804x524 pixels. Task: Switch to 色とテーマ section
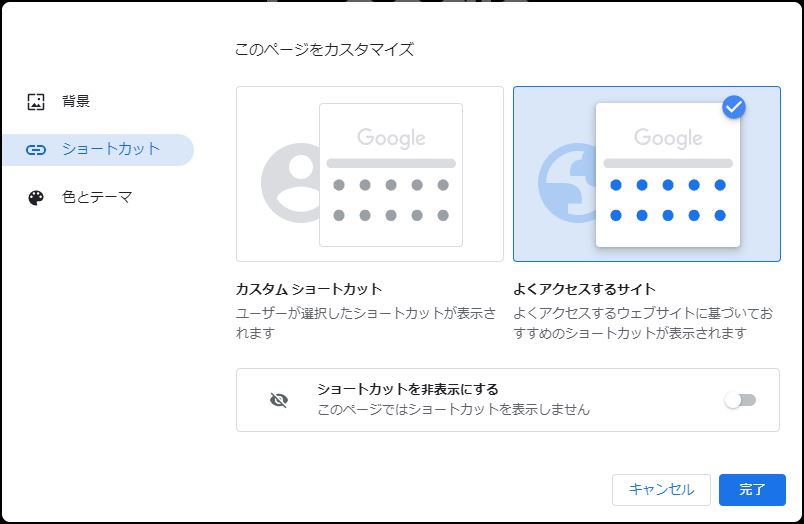click(96, 197)
